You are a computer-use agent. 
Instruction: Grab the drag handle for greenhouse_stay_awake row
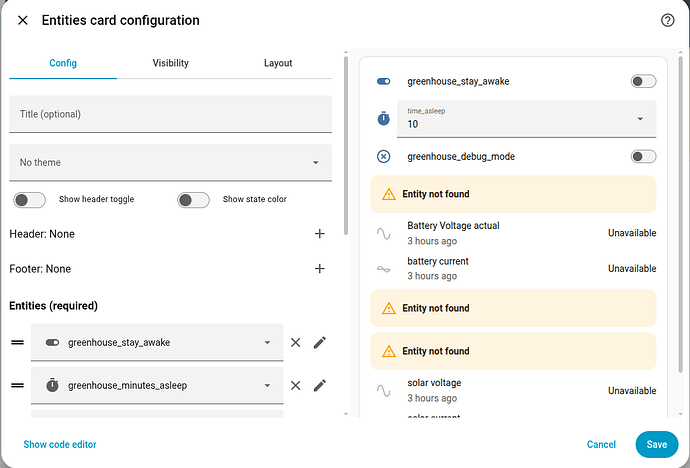point(18,342)
